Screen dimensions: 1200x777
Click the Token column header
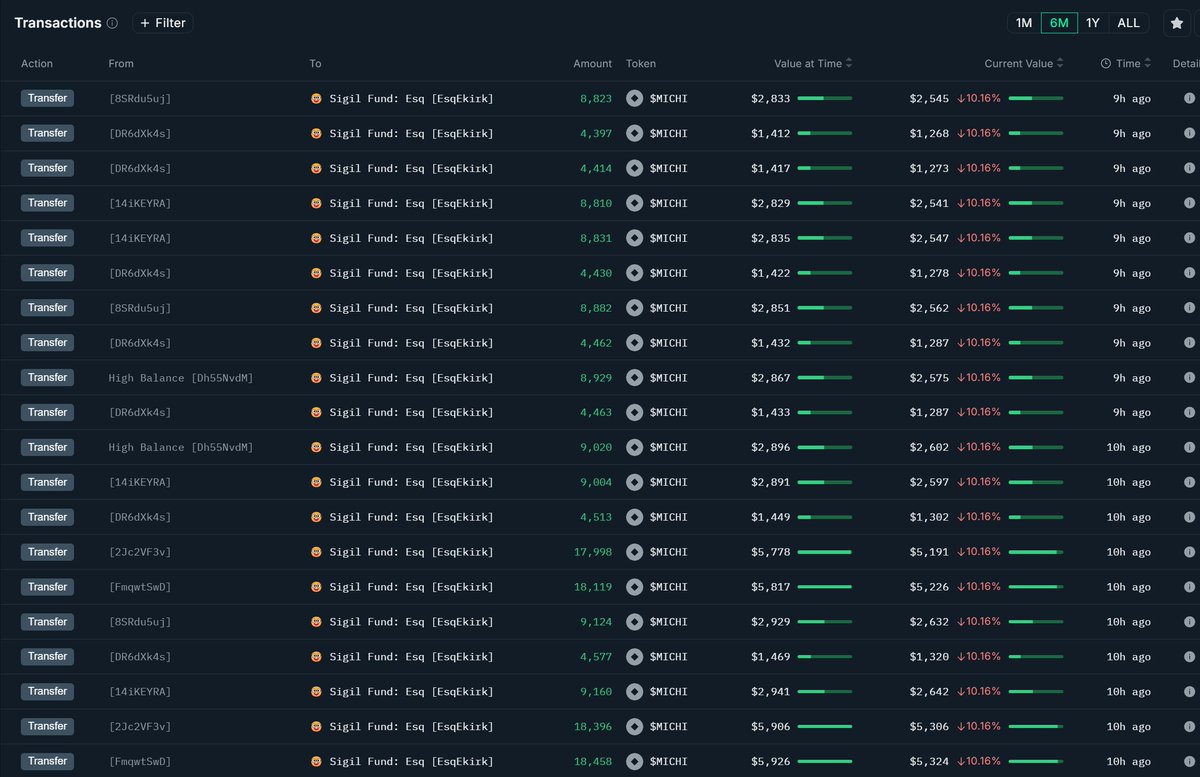(641, 64)
